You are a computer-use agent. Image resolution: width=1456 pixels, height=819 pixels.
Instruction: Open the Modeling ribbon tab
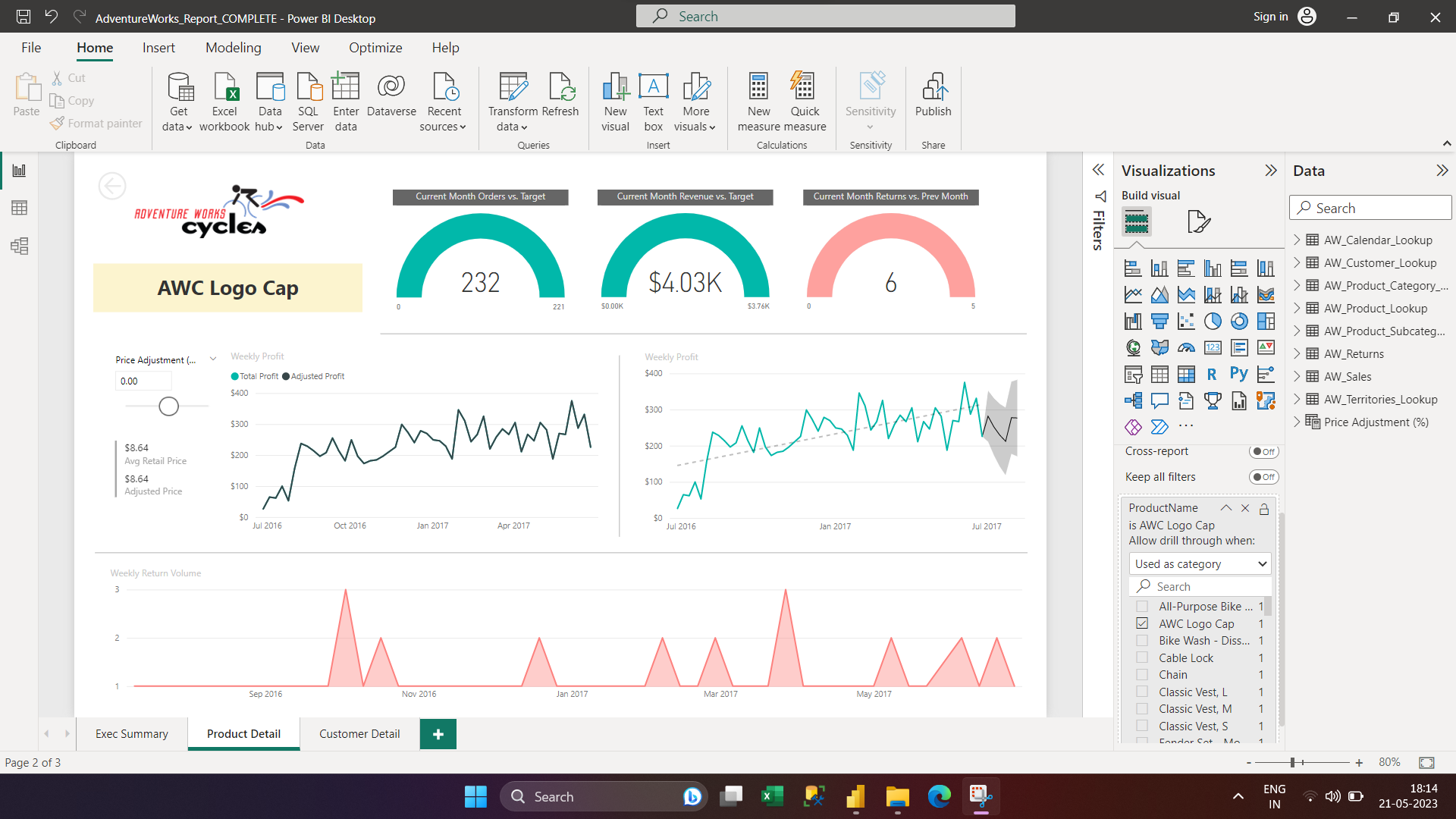pos(234,48)
